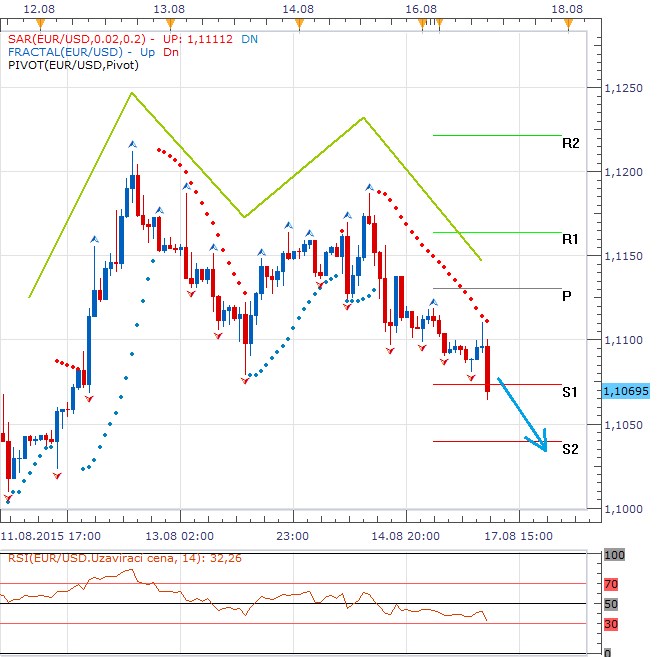Click the RSI 70 overbought level tag
Image resolution: width=659 pixels, height=657 pixels.
611,583
